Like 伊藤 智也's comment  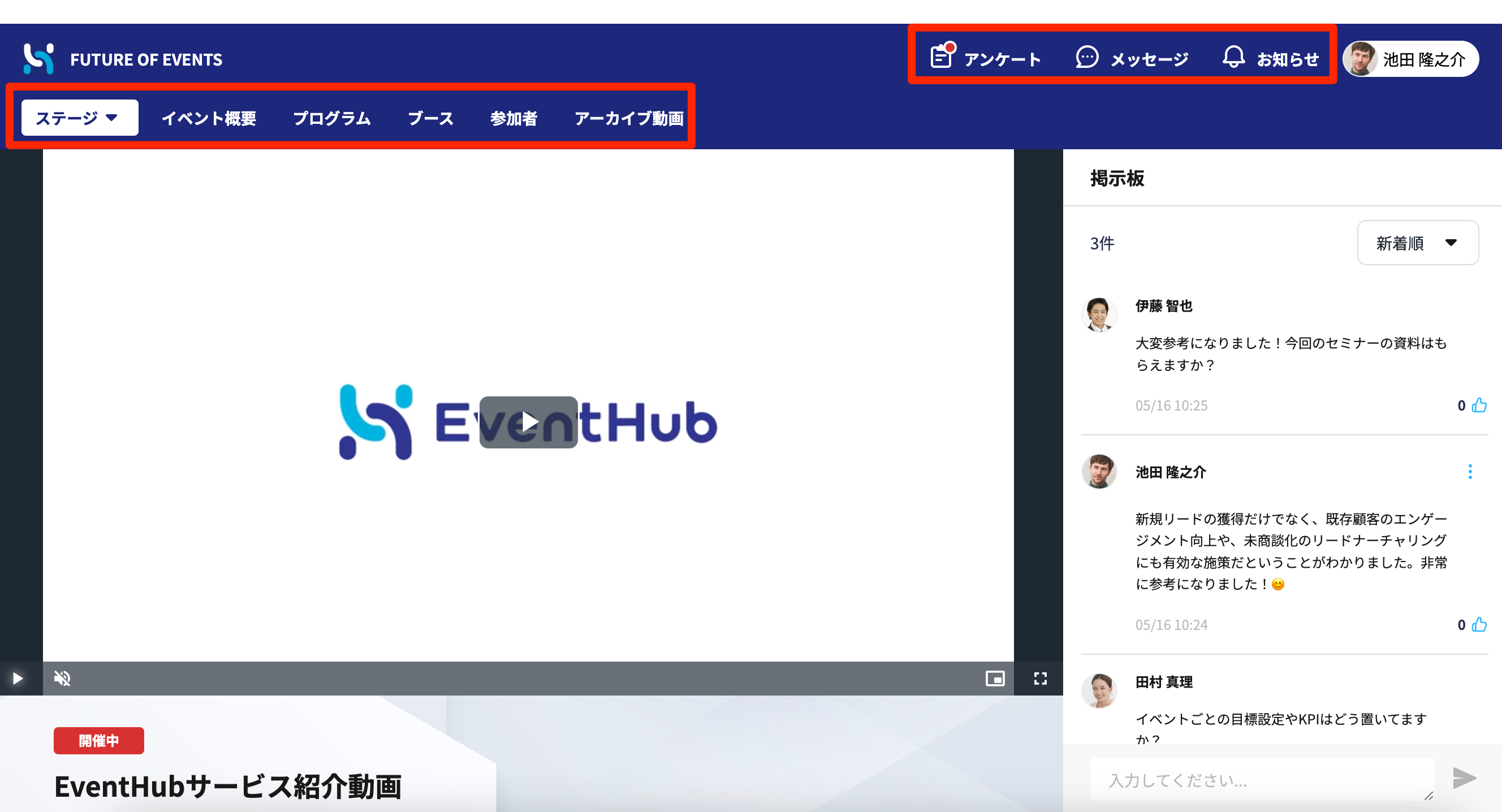coord(1479,405)
